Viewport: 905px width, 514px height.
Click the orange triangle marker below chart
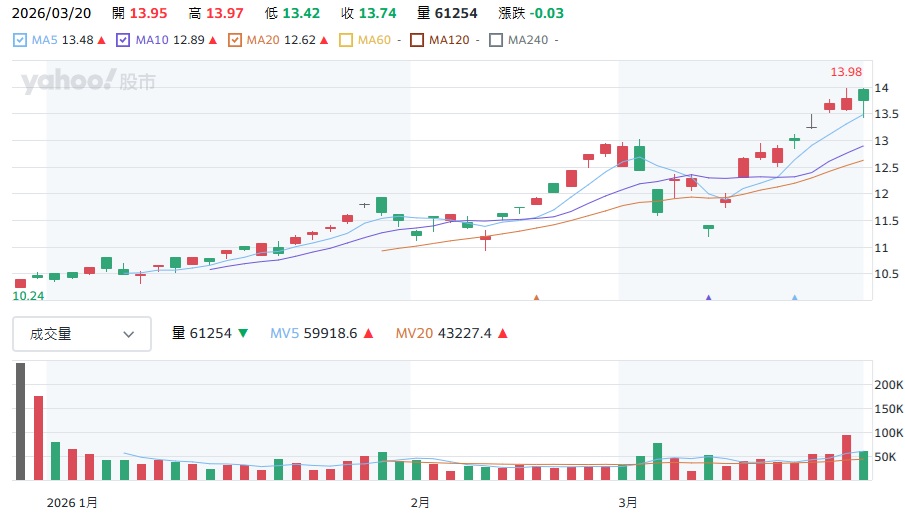(x=537, y=297)
